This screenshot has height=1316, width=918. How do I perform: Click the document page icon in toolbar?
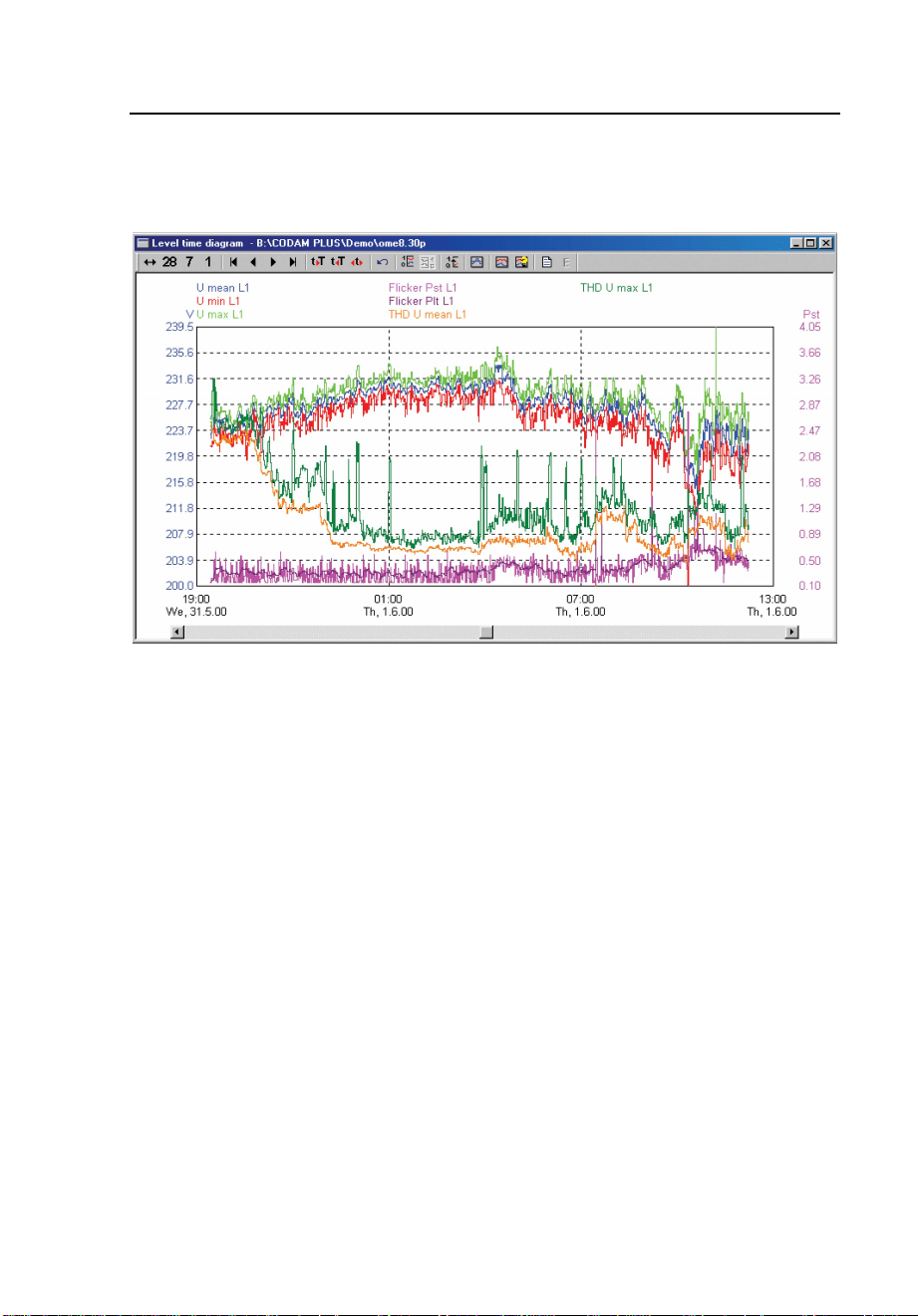tap(546, 262)
